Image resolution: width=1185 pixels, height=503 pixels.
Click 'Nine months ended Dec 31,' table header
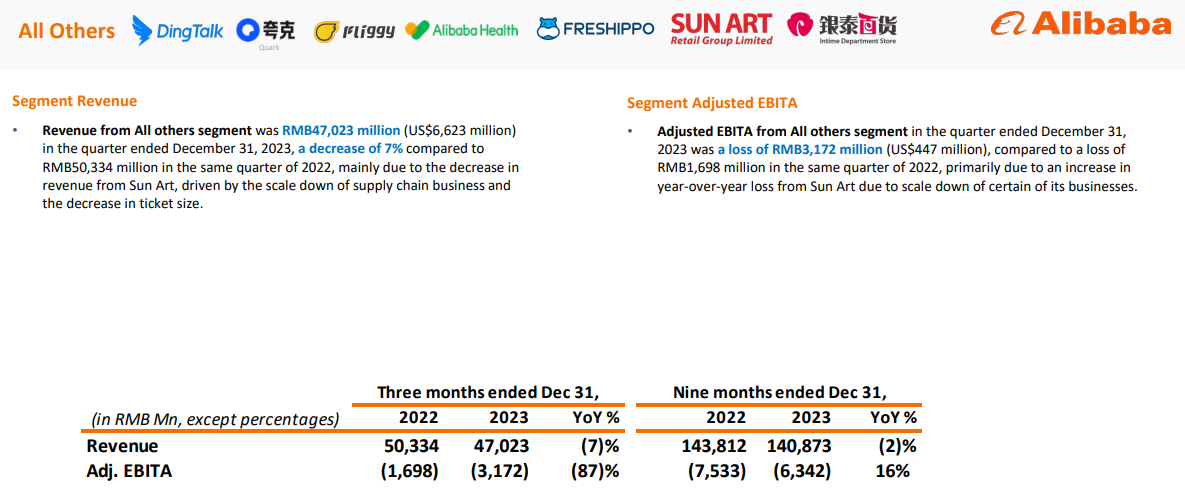coord(779,392)
